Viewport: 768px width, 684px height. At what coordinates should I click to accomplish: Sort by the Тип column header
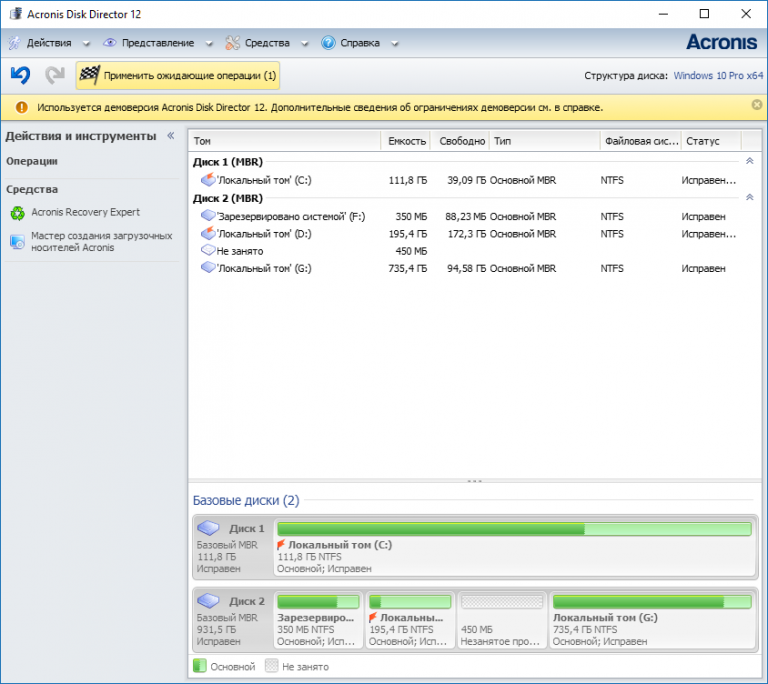(x=545, y=141)
